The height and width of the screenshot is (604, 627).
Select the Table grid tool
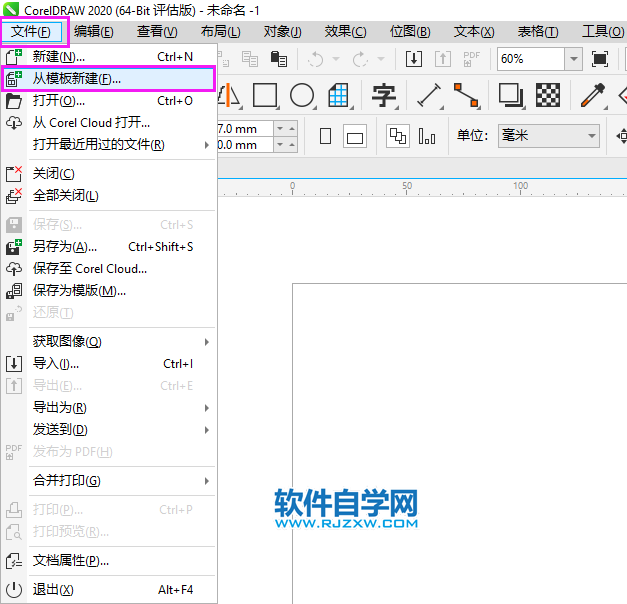point(339,95)
